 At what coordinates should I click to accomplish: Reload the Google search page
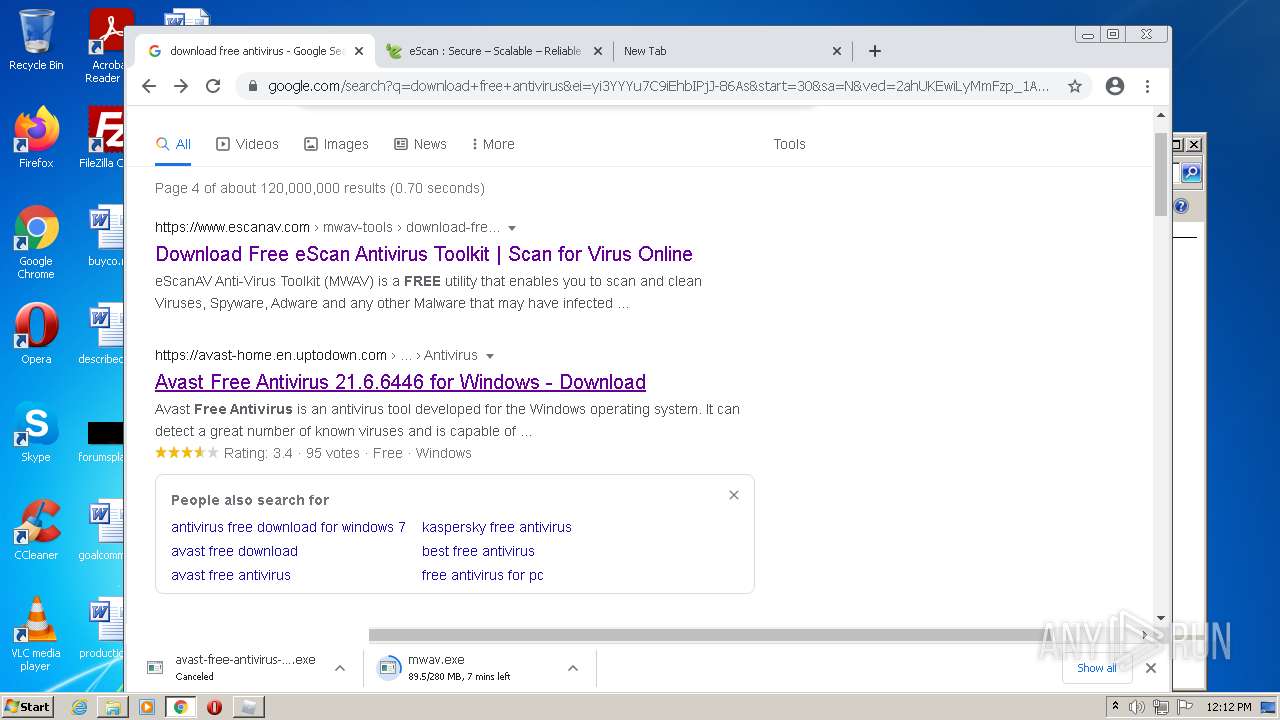coord(213,86)
